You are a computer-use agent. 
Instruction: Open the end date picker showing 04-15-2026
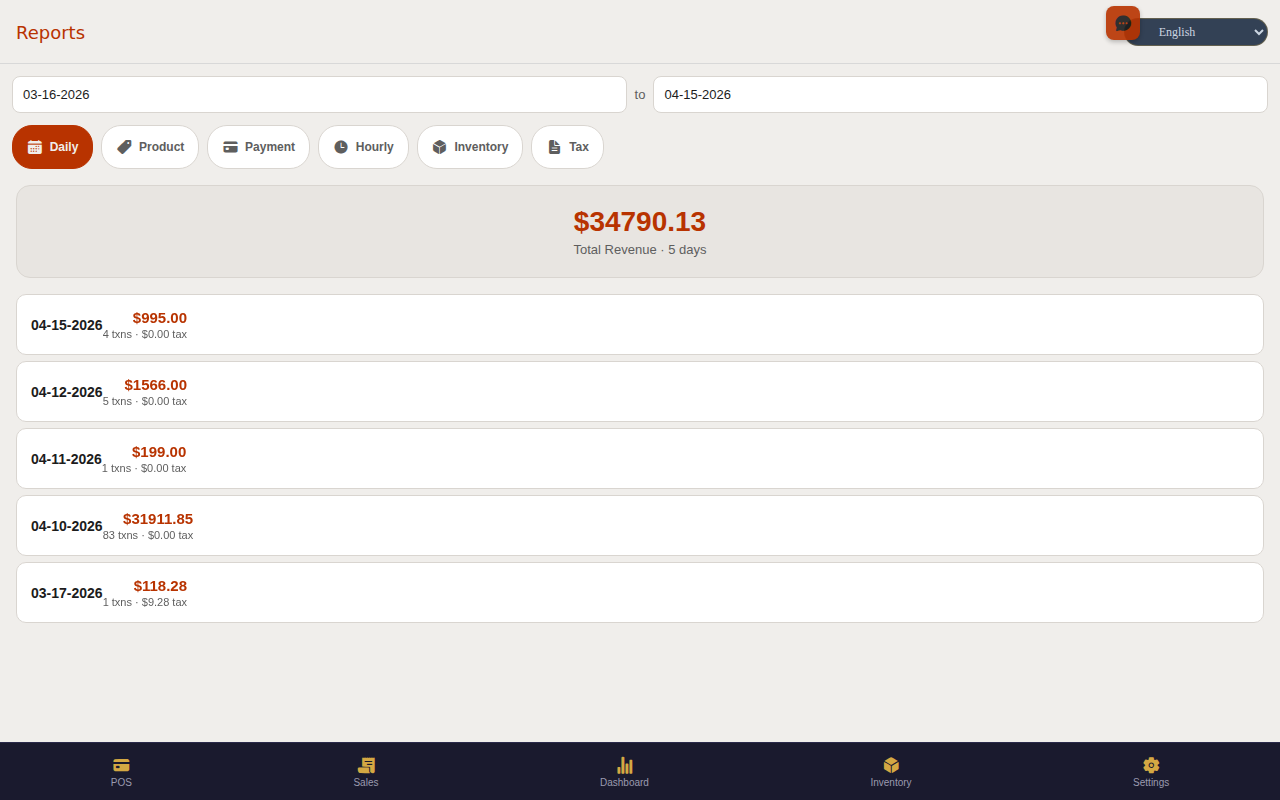tap(960, 94)
